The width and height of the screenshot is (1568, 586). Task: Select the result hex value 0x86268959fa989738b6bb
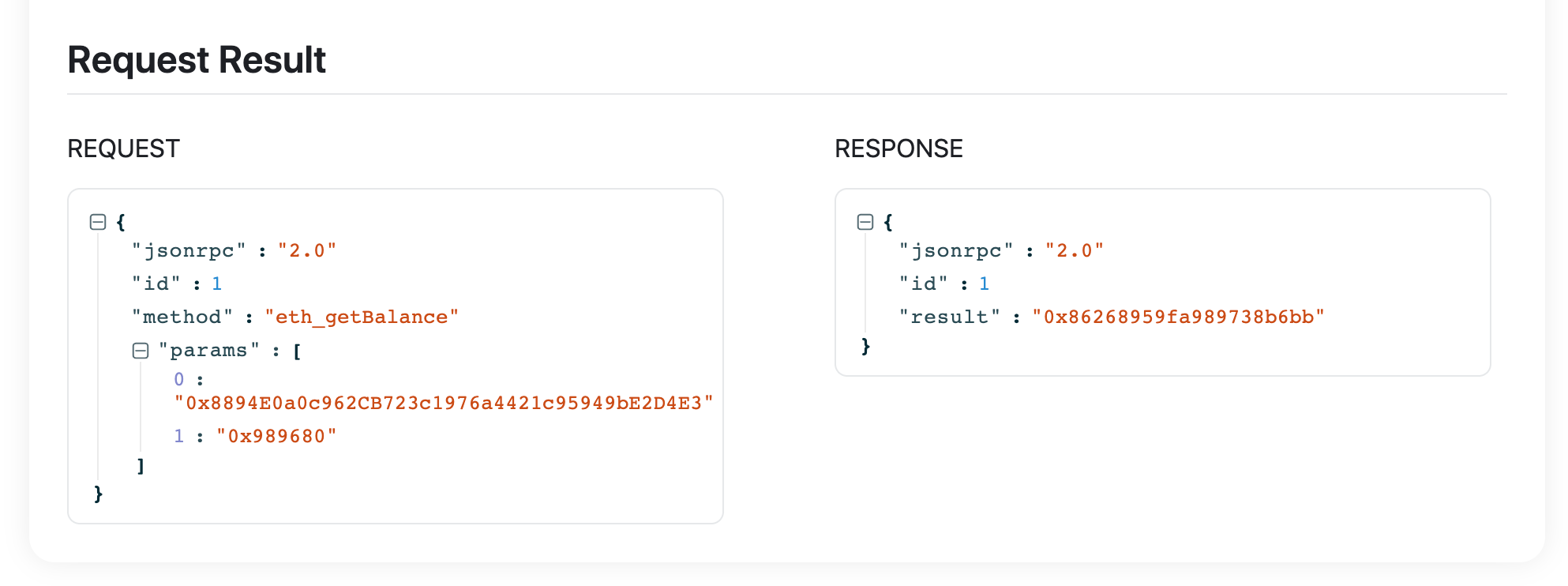1178,317
